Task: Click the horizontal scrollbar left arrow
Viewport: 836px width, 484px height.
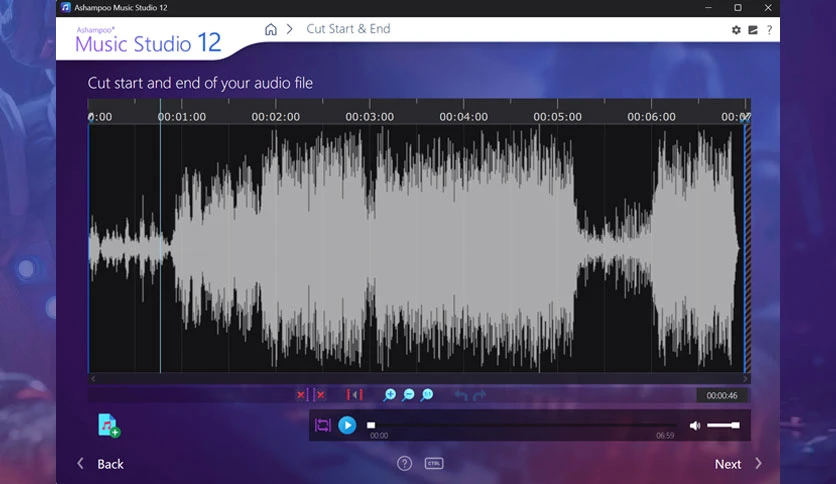Action: (x=93, y=378)
